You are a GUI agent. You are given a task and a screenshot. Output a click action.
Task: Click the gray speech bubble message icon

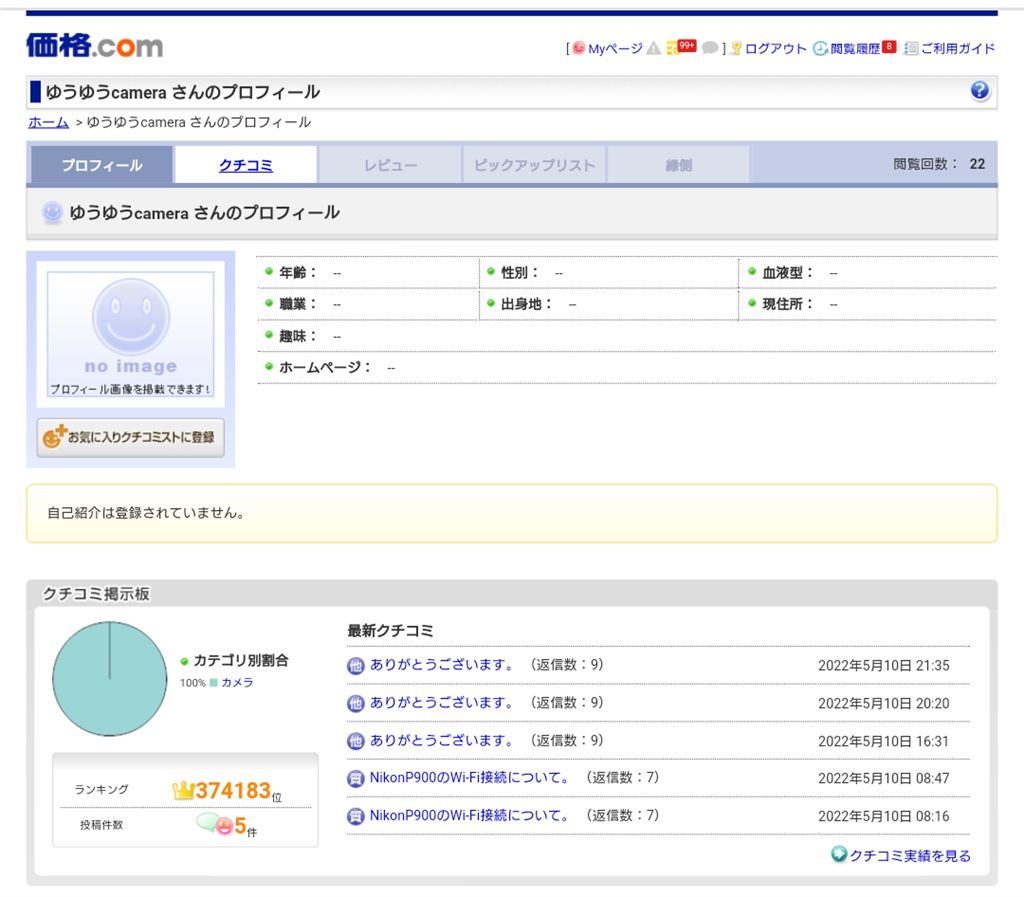point(710,48)
